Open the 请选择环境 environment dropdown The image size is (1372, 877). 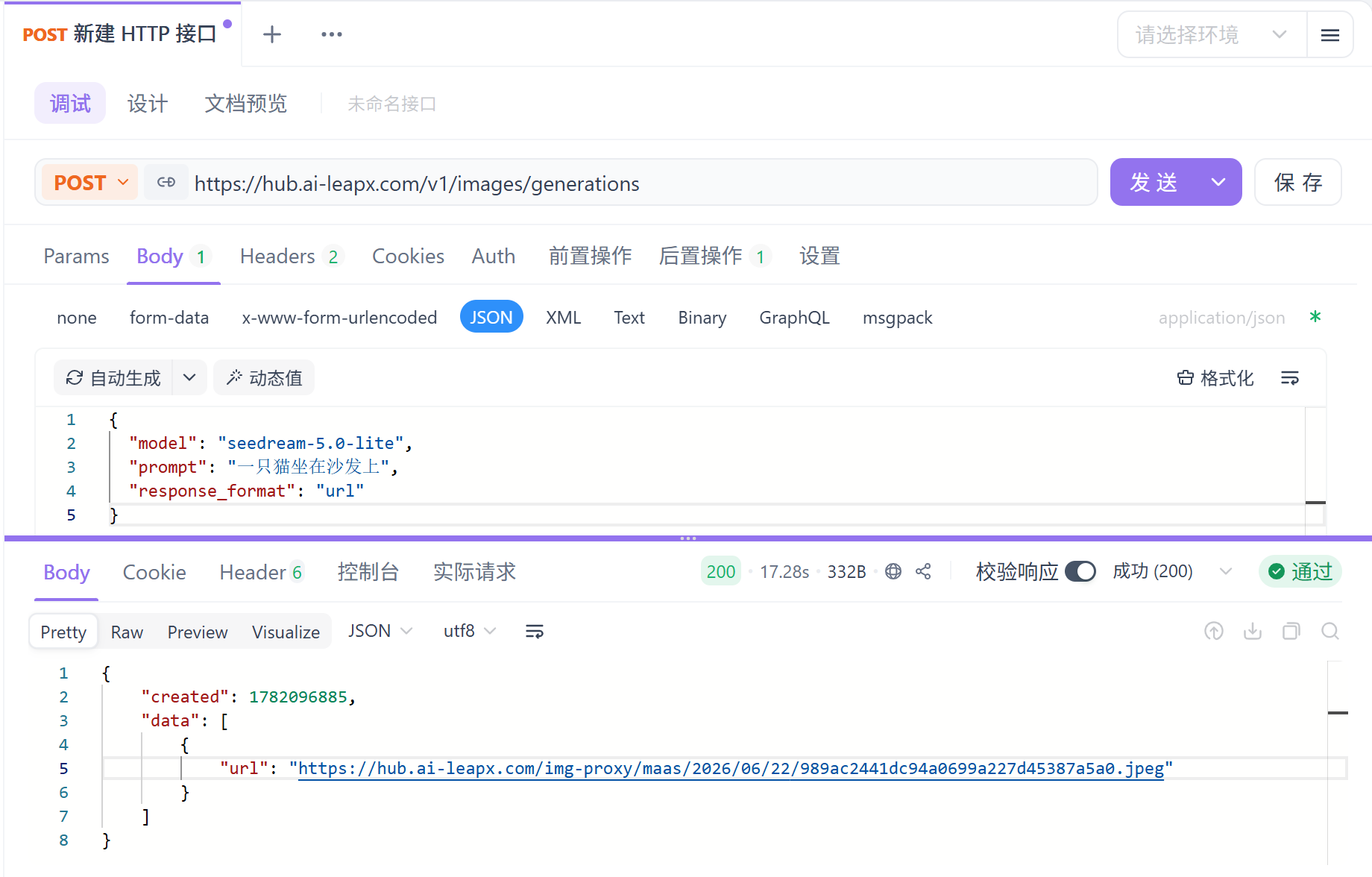click(x=1212, y=35)
